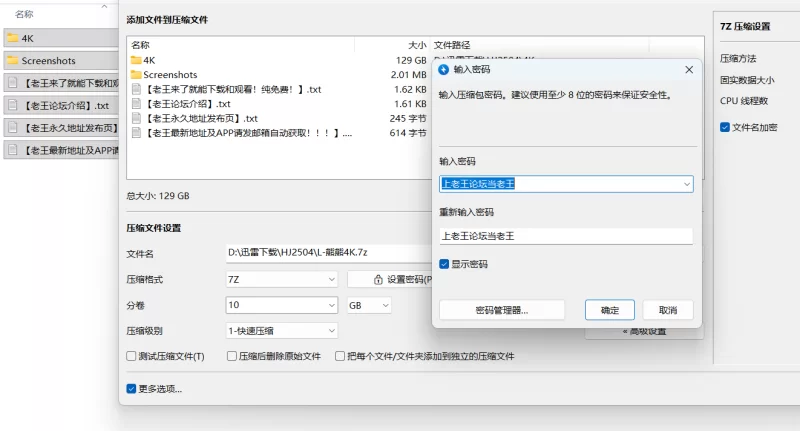Open the password history dropdown arrow

[687, 184]
